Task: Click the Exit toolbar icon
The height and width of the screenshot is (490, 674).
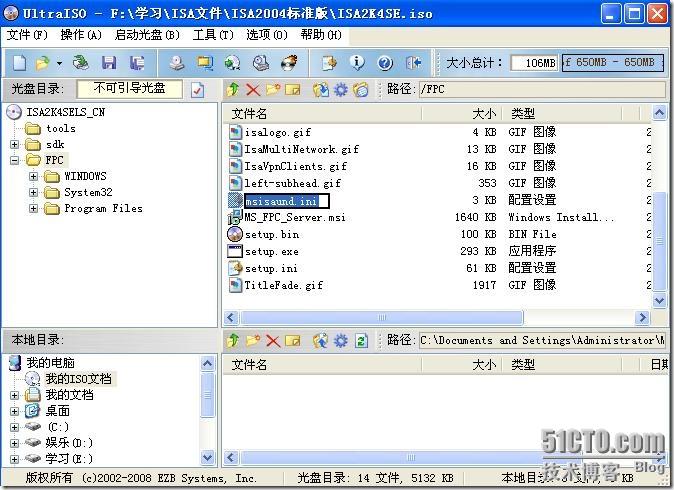Action: (413, 64)
